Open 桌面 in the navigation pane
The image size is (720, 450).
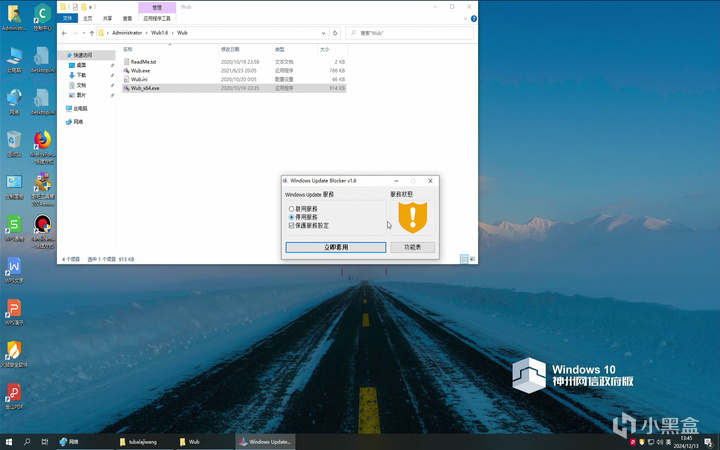[81, 66]
